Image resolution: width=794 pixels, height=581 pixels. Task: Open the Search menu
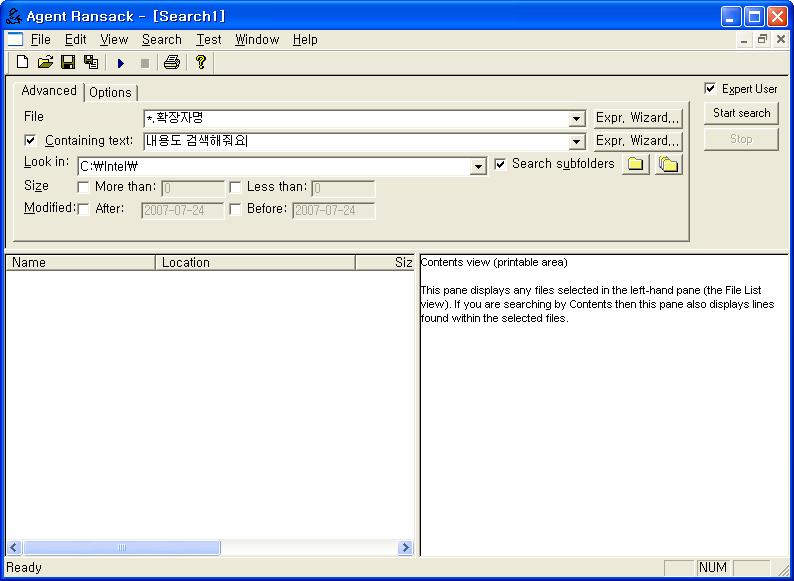pos(162,40)
